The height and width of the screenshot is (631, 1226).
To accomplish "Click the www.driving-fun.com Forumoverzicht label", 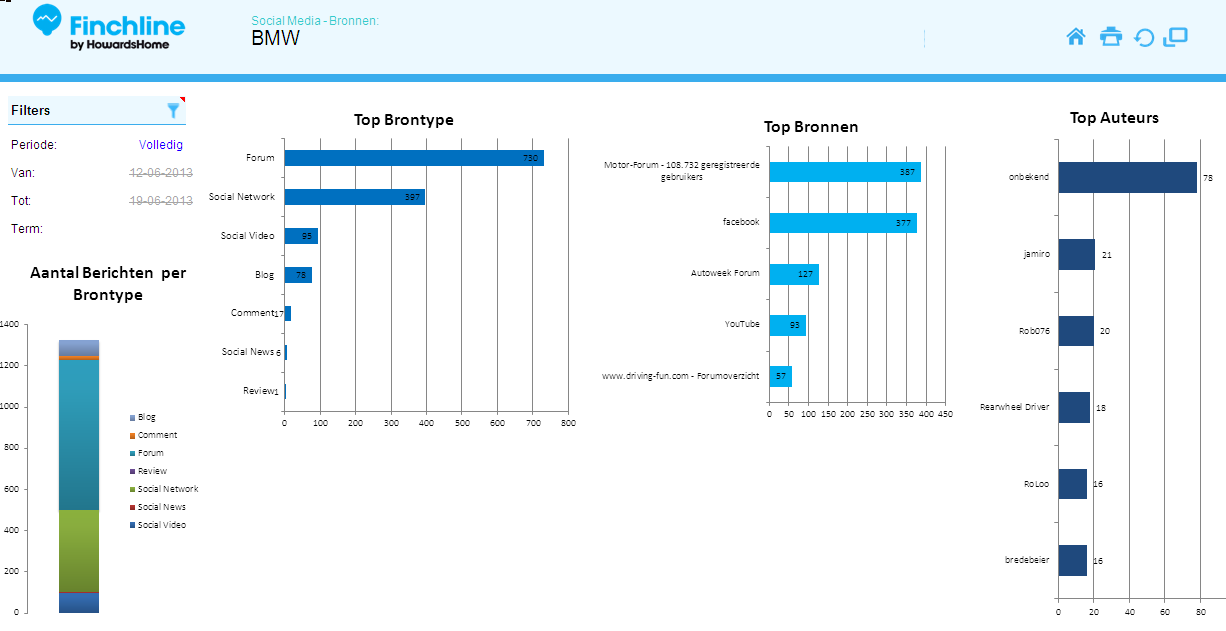I will click(681, 376).
